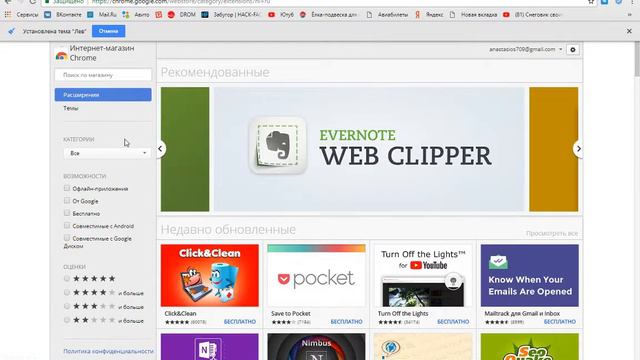The height and width of the screenshot is (360, 640).
Task: Open the purple OneNote extension tile
Action: click(210, 347)
